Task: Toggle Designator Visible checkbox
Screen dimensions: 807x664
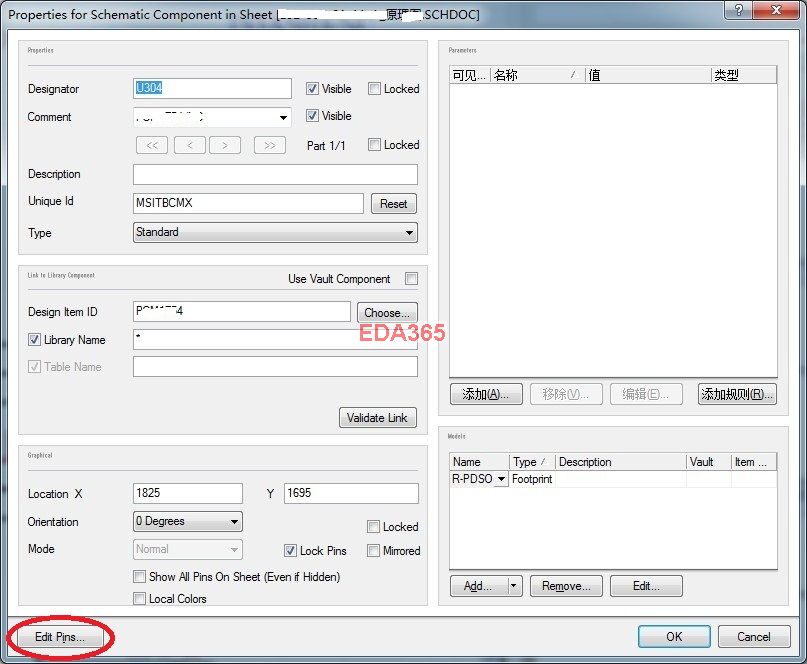Action: [x=312, y=89]
